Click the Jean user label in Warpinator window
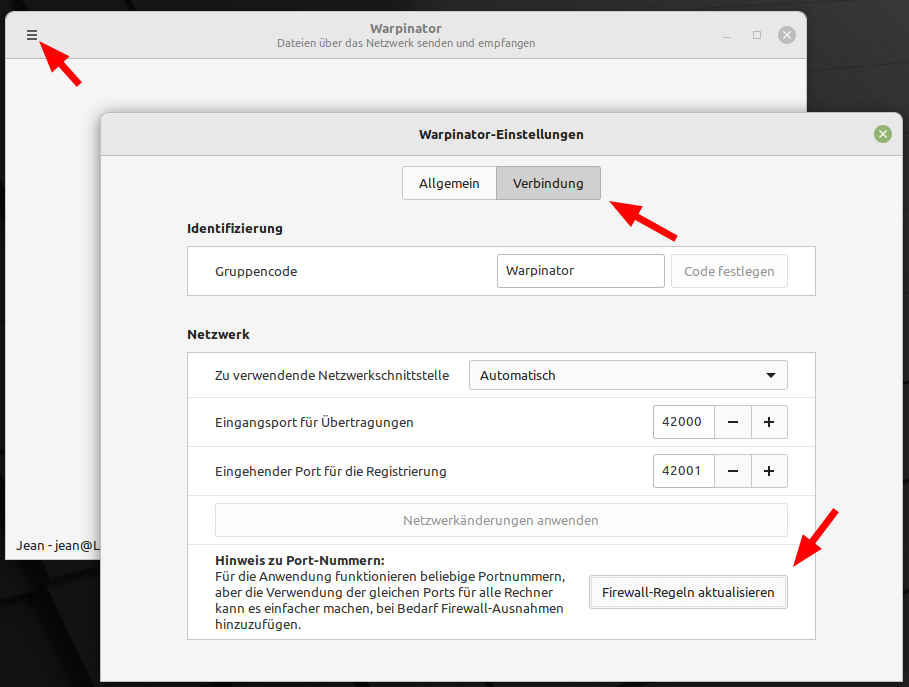Screen dimensions: 909x687 [x=57, y=546]
